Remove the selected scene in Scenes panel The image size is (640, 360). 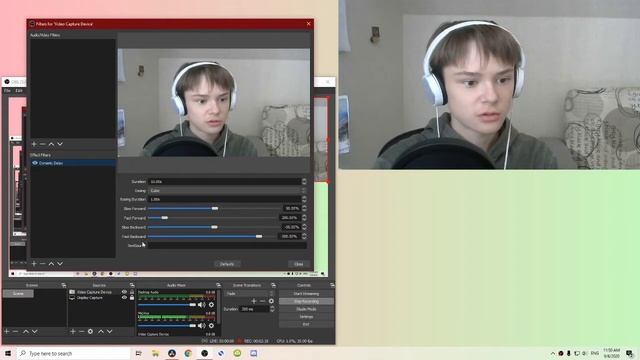(15, 331)
